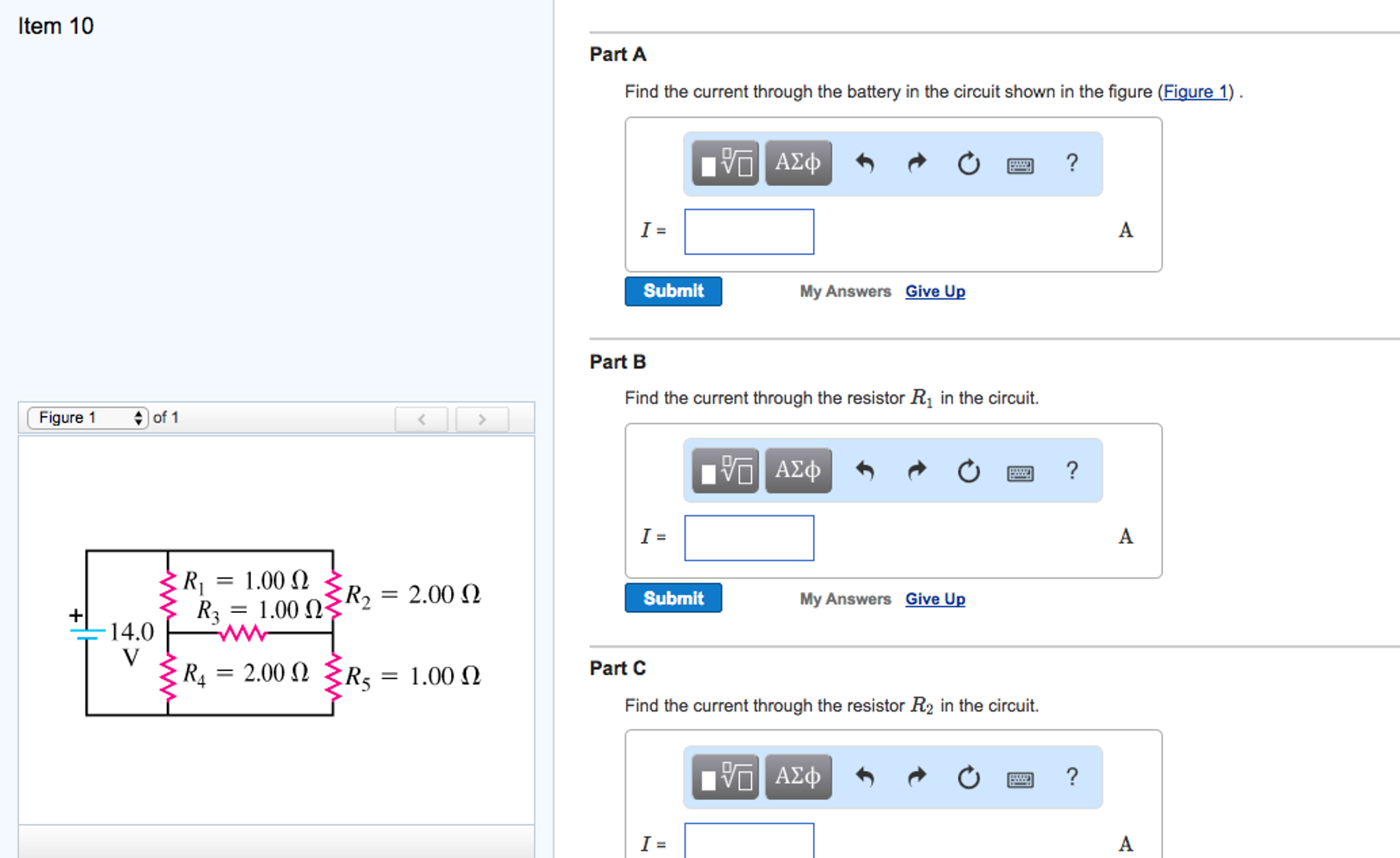Submit the Part A answer
Screen dimensions: 1400x858
[x=673, y=291]
